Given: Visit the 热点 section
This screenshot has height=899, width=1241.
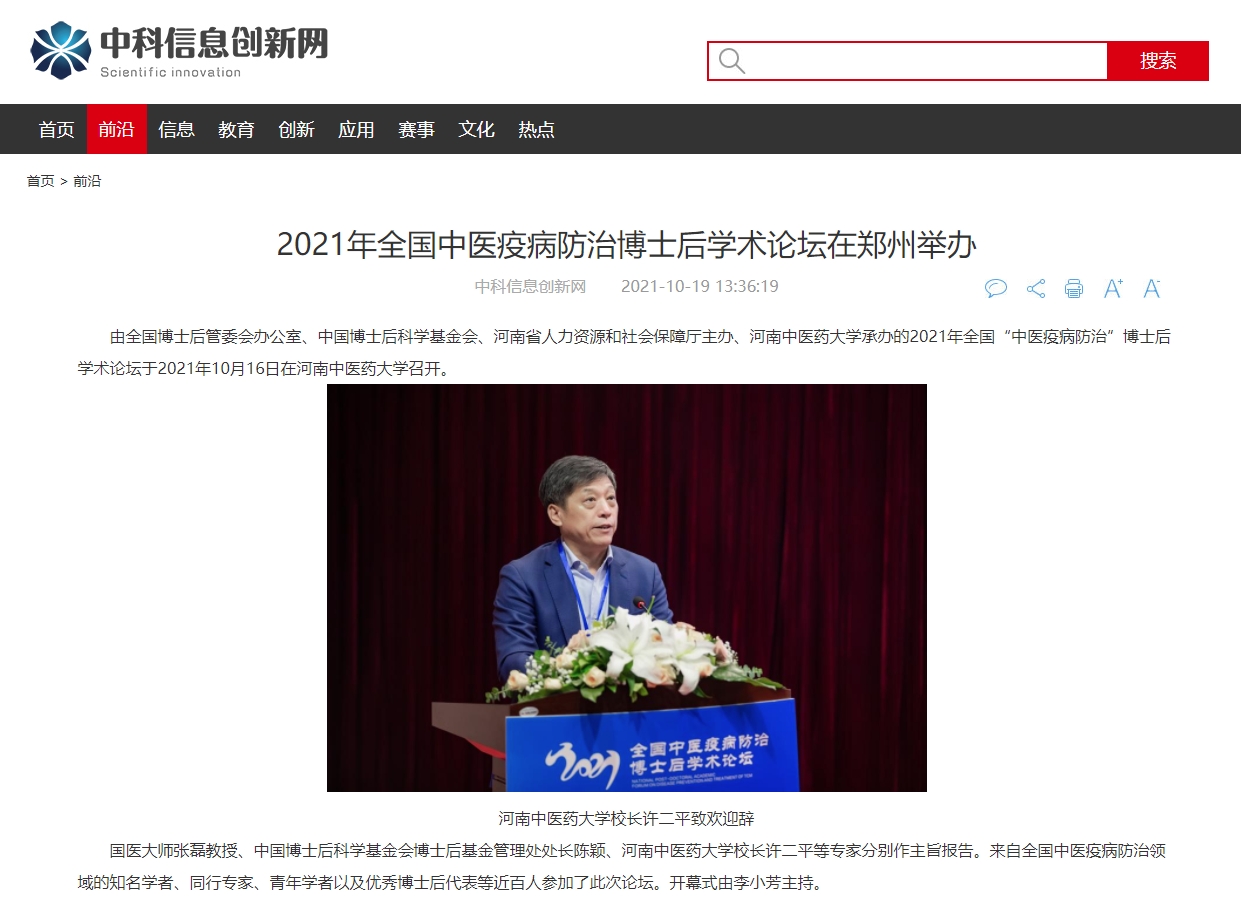Looking at the screenshot, I should point(537,129).
